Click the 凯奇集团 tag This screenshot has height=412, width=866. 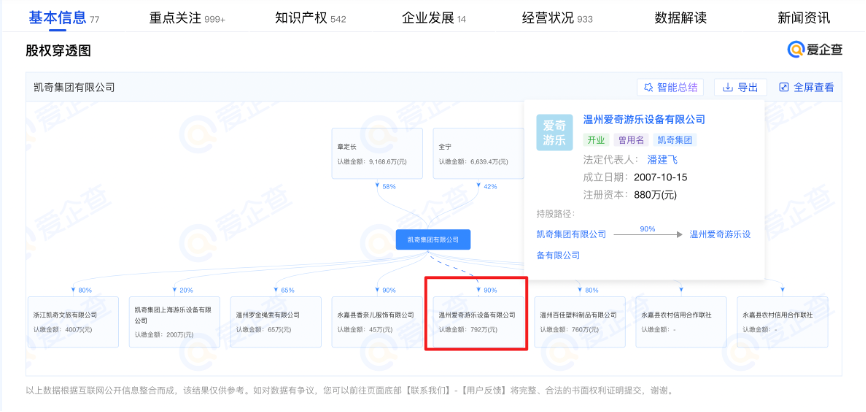tap(674, 140)
